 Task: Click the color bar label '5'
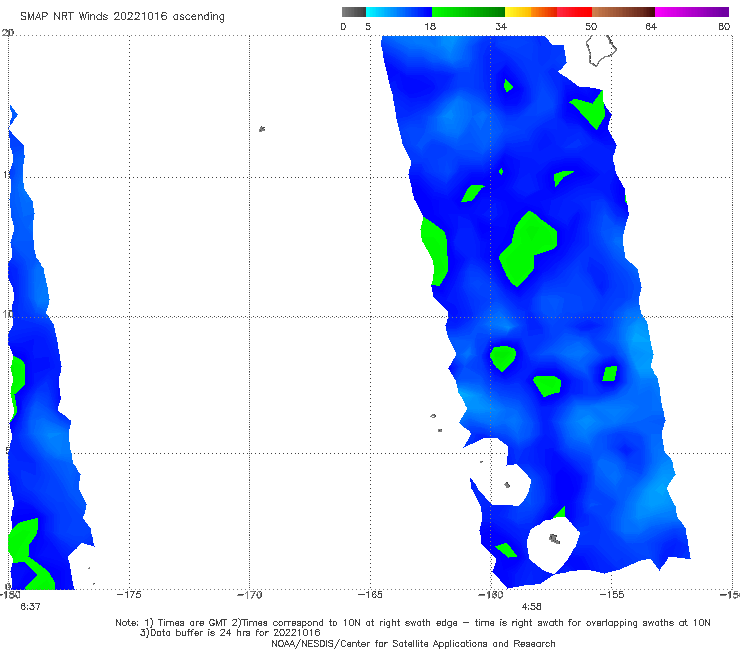click(368, 26)
